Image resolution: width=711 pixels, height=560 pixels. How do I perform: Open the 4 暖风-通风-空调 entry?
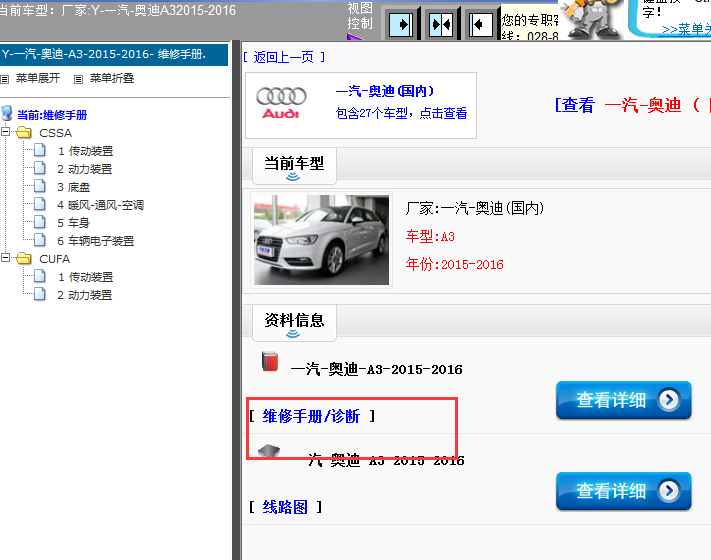tap(100, 205)
